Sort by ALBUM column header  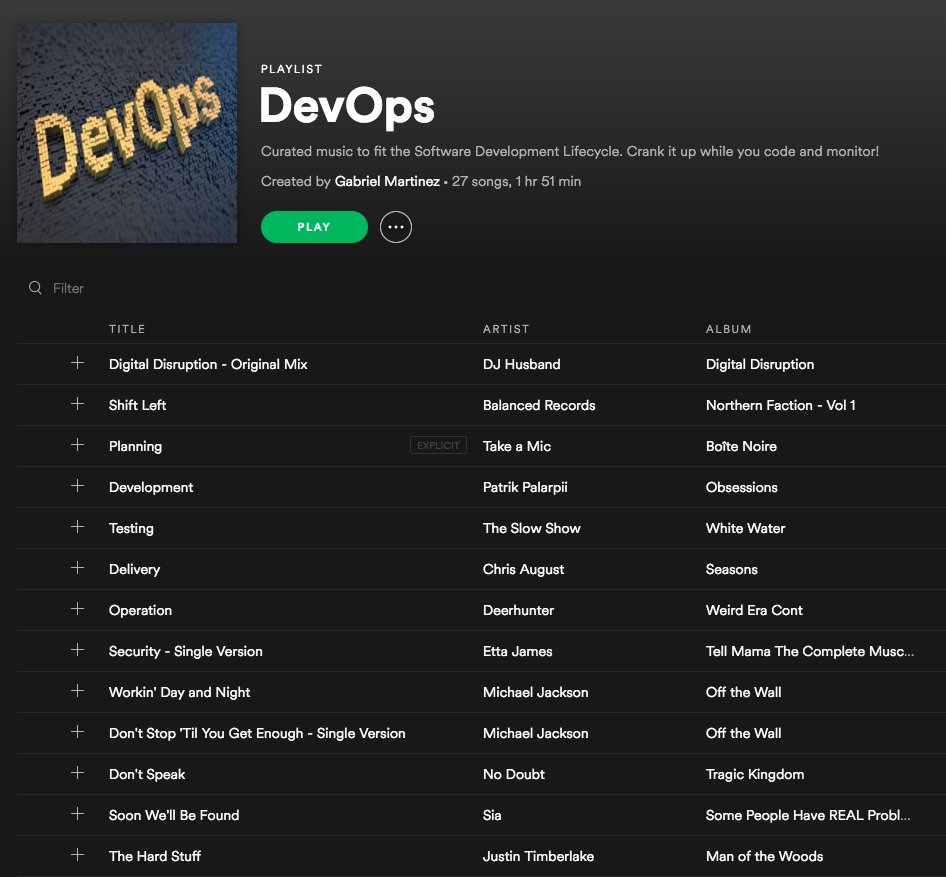[728, 329]
